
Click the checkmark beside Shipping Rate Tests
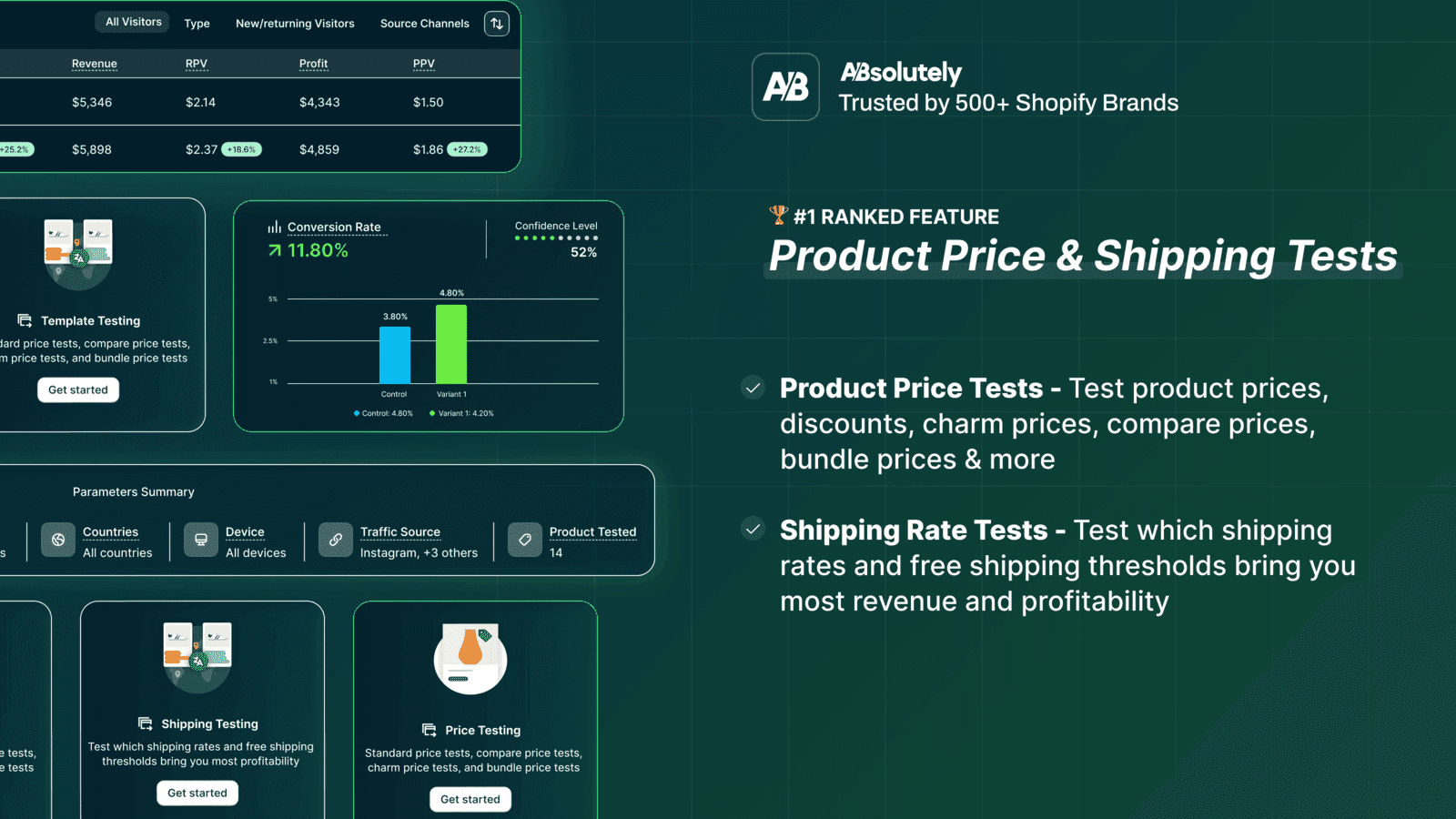point(753,529)
